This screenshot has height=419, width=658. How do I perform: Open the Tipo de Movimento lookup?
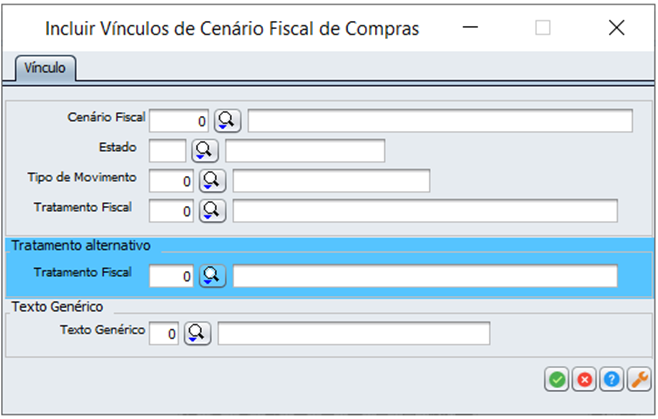[x=213, y=181]
